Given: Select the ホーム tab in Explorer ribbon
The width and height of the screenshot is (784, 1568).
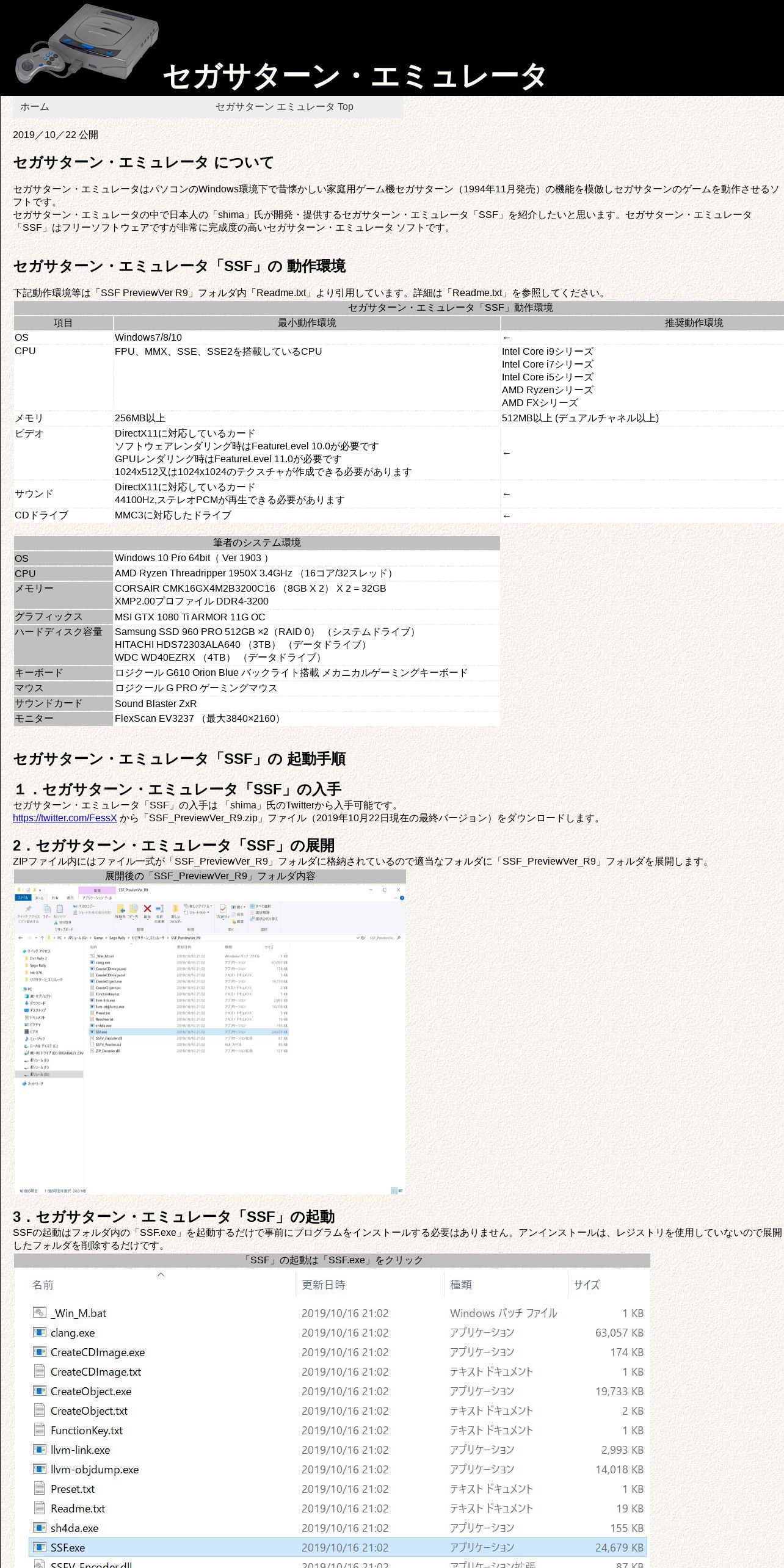Looking at the screenshot, I should tap(39, 898).
